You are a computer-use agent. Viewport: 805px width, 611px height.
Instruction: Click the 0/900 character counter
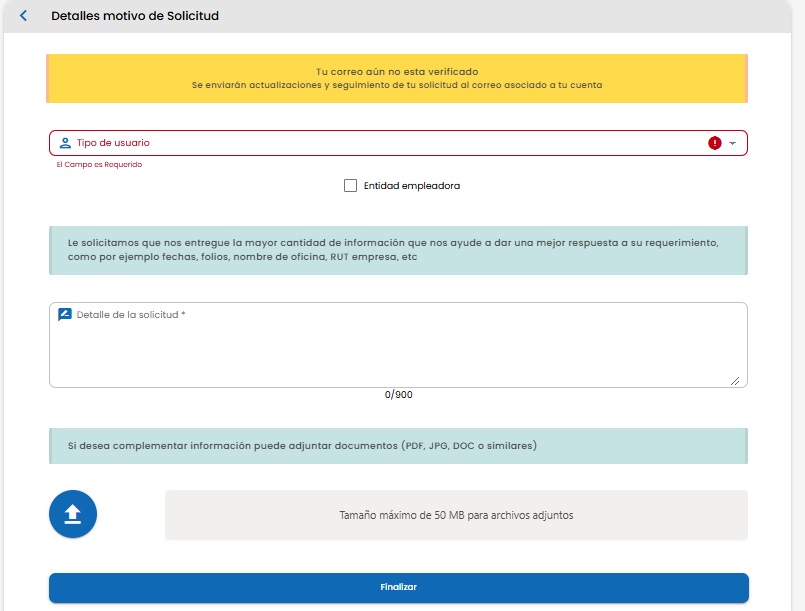398,394
